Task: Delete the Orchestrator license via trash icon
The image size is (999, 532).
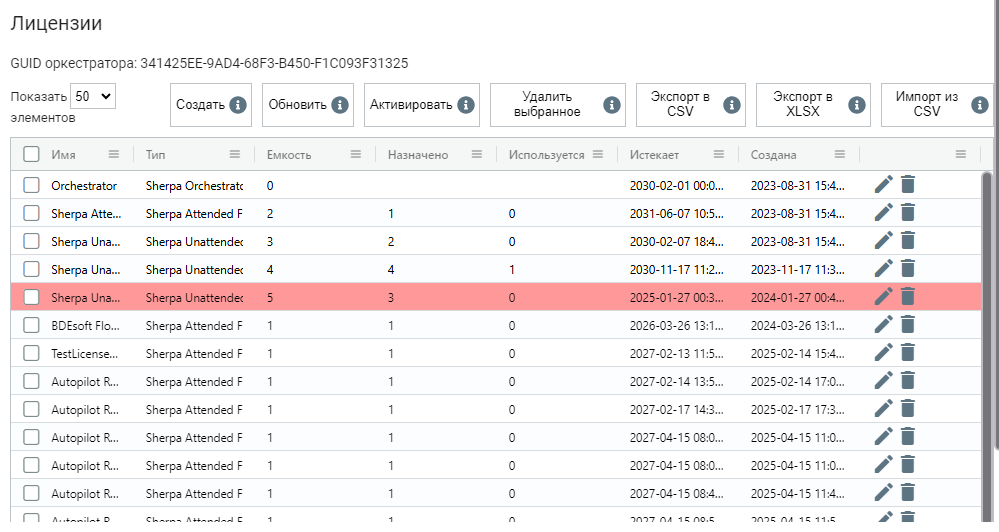Action: coord(908,185)
